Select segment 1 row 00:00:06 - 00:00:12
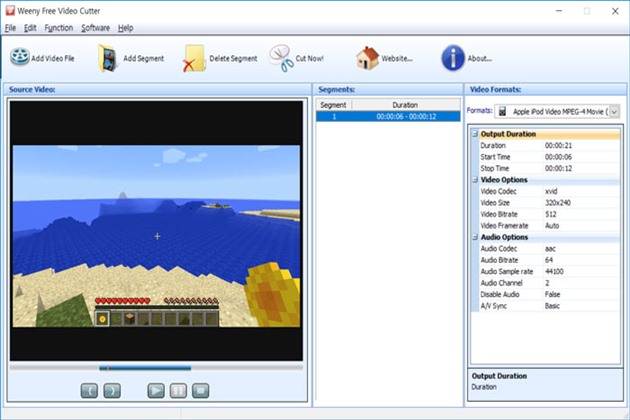Image resolution: width=630 pixels, height=420 pixels. (x=388, y=117)
